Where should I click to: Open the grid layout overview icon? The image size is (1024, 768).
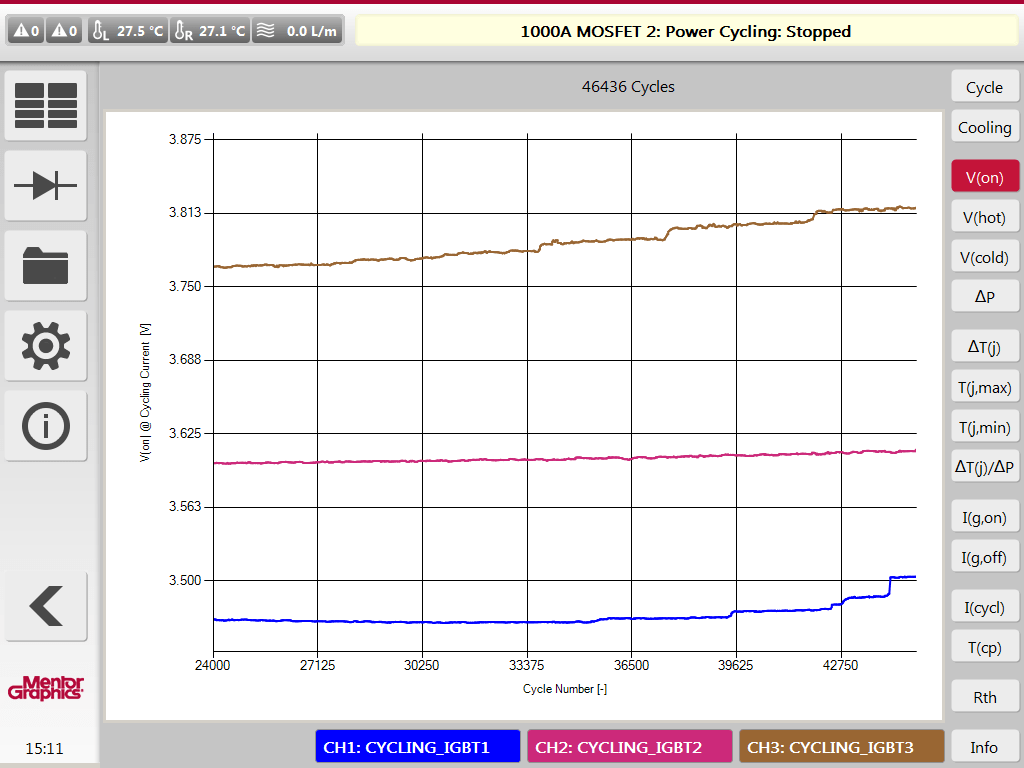pos(46,105)
